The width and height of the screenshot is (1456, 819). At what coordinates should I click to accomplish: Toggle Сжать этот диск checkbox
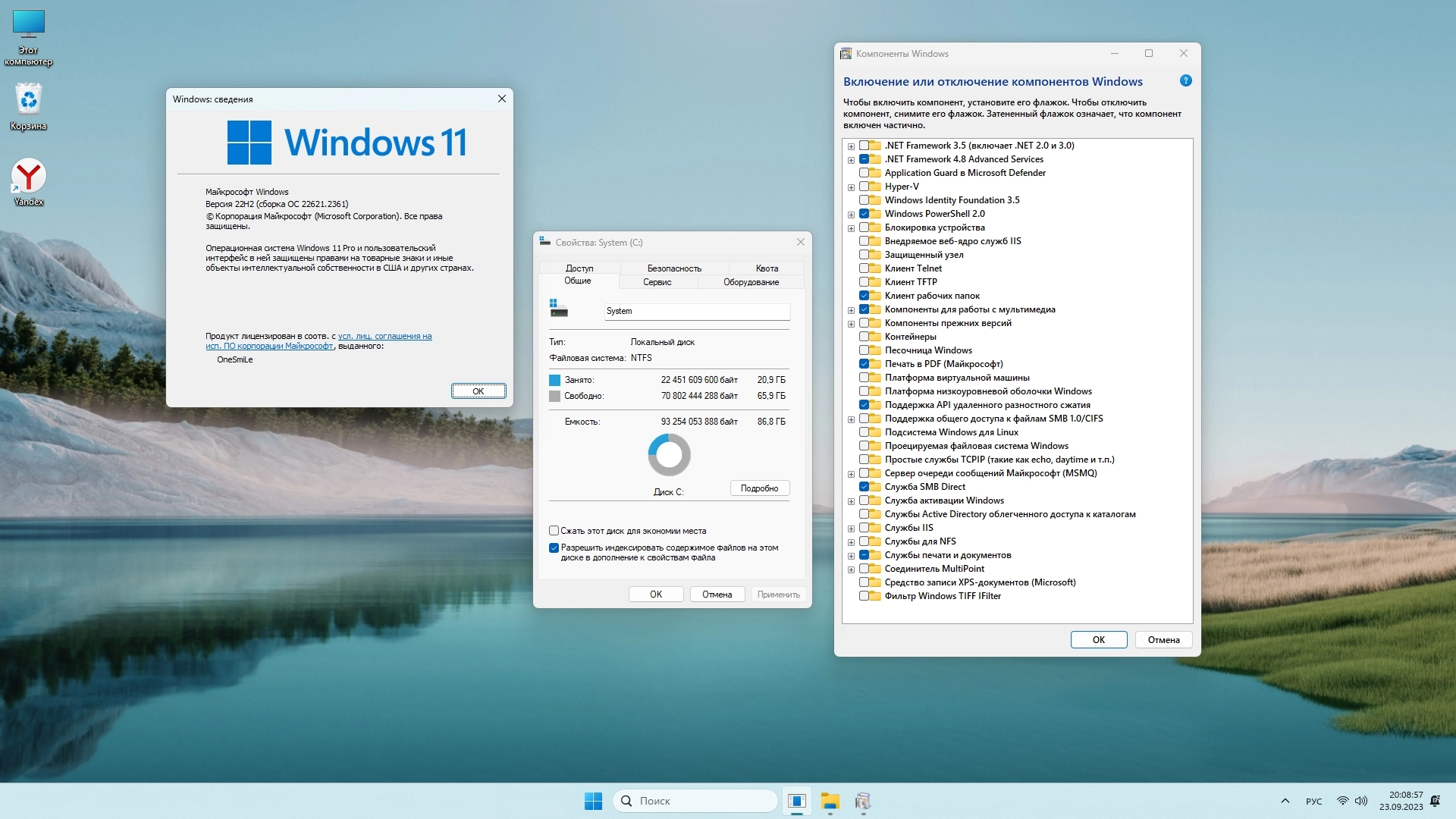coord(554,531)
